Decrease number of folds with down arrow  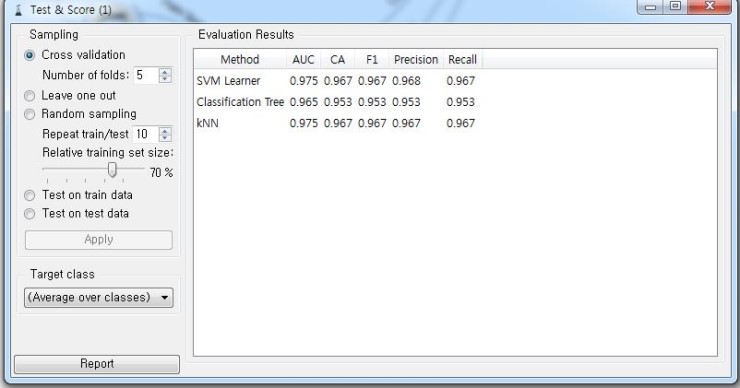[165, 78]
